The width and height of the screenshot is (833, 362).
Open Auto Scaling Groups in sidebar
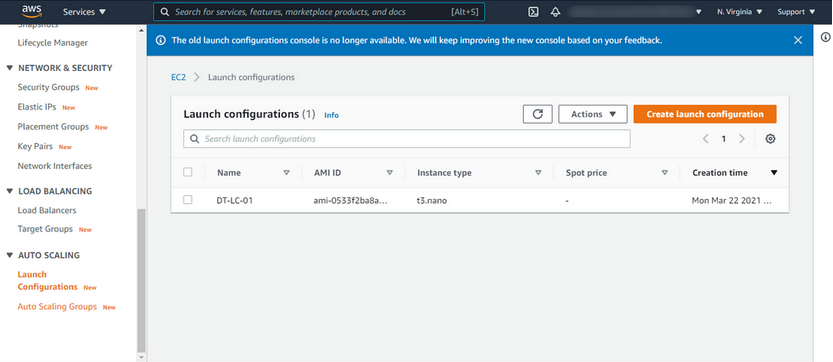pos(57,307)
